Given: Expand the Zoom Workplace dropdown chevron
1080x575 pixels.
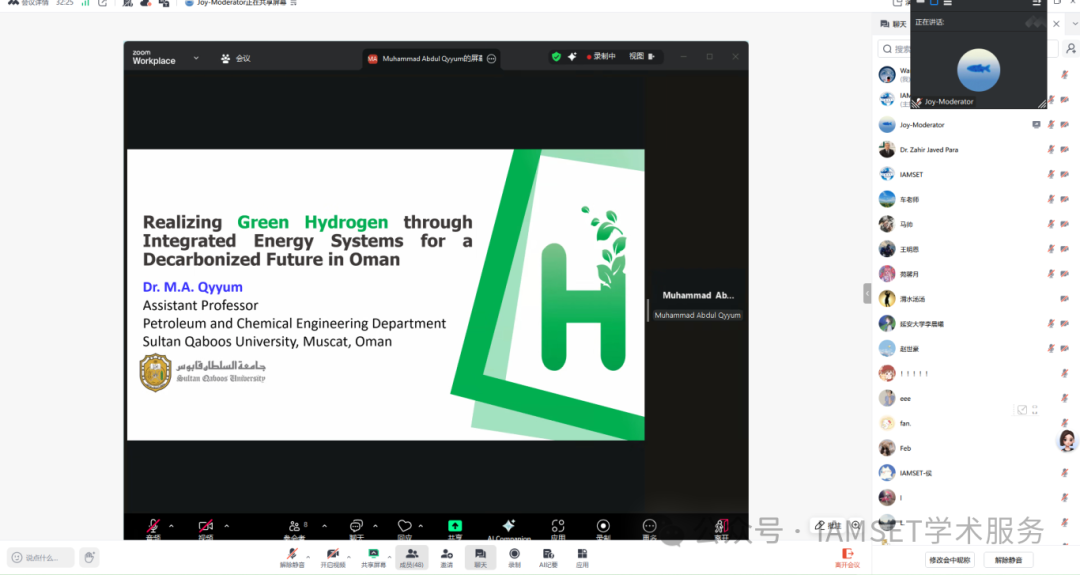Looking at the screenshot, I should pos(196,58).
